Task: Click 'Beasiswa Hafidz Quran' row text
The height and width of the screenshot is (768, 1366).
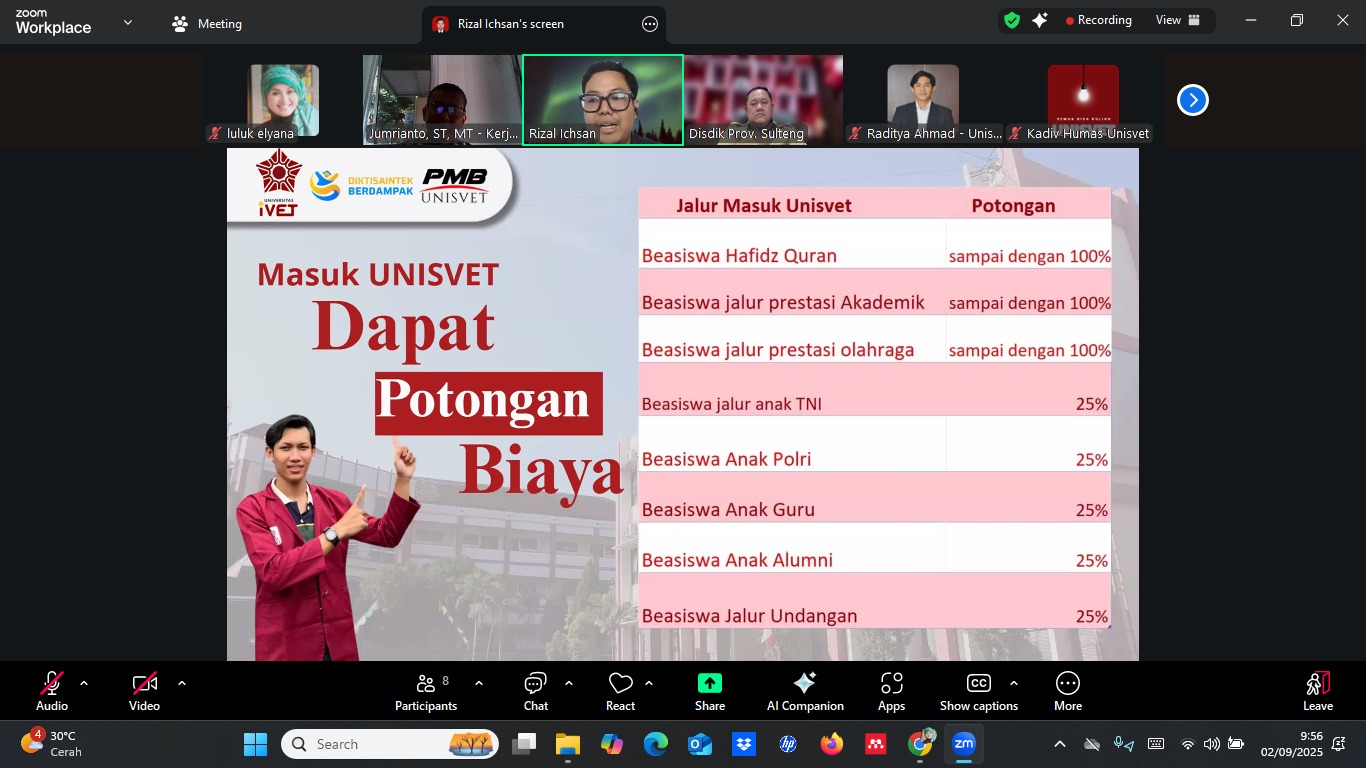Action: tap(739, 256)
